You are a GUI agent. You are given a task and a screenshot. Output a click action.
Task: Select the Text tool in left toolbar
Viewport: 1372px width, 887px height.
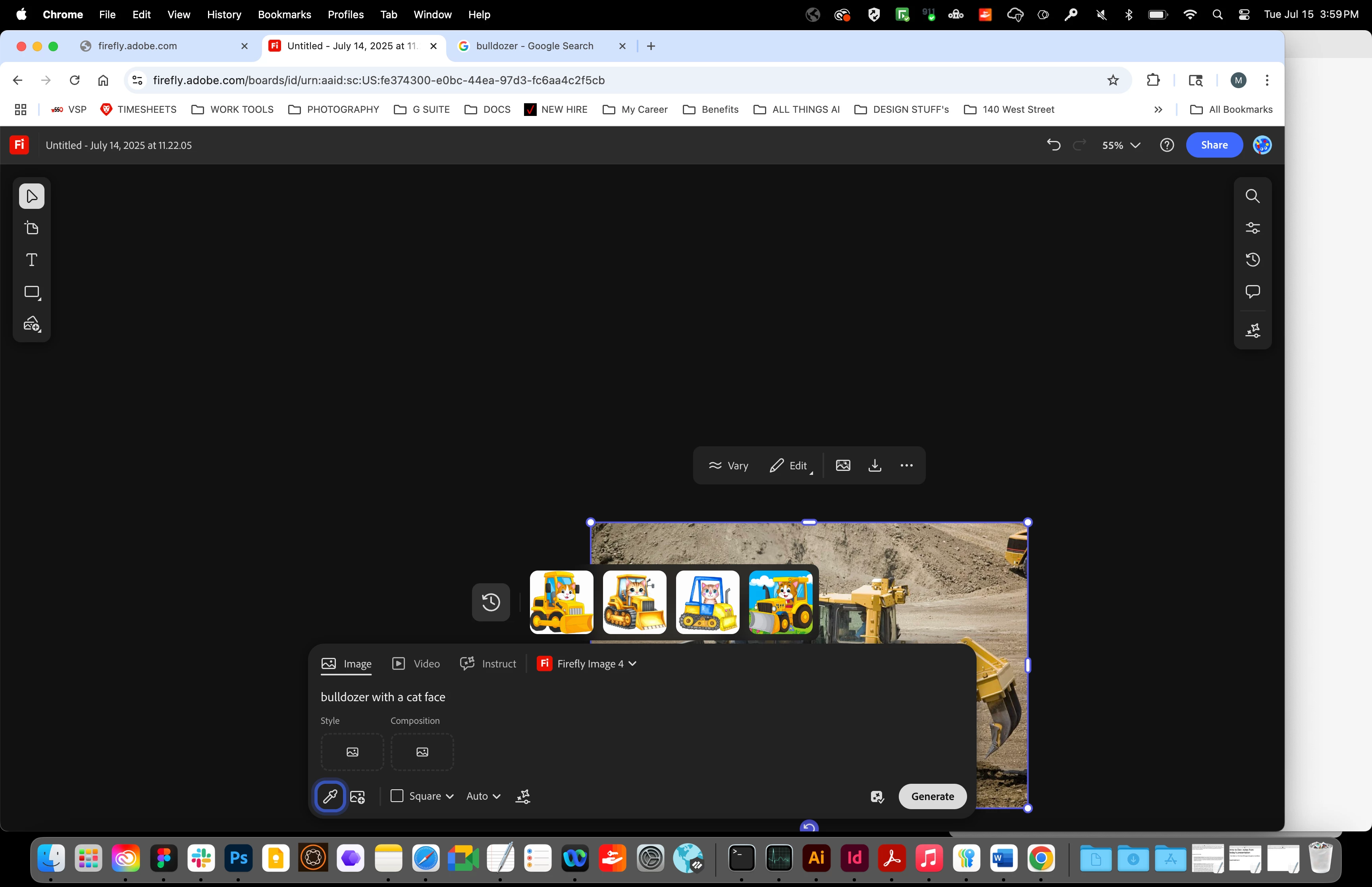(x=32, y=260)
